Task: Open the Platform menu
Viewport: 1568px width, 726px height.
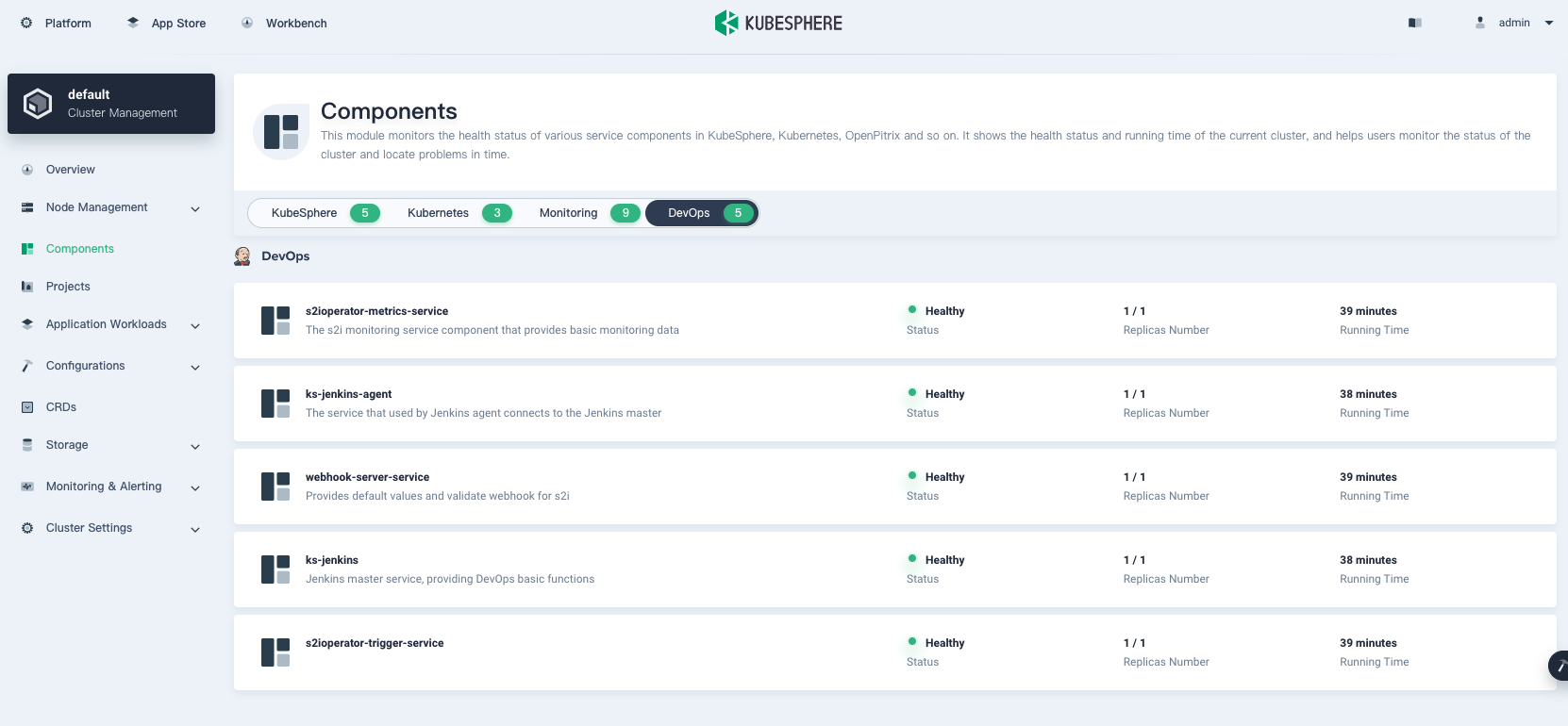Action: click(57, 23)
